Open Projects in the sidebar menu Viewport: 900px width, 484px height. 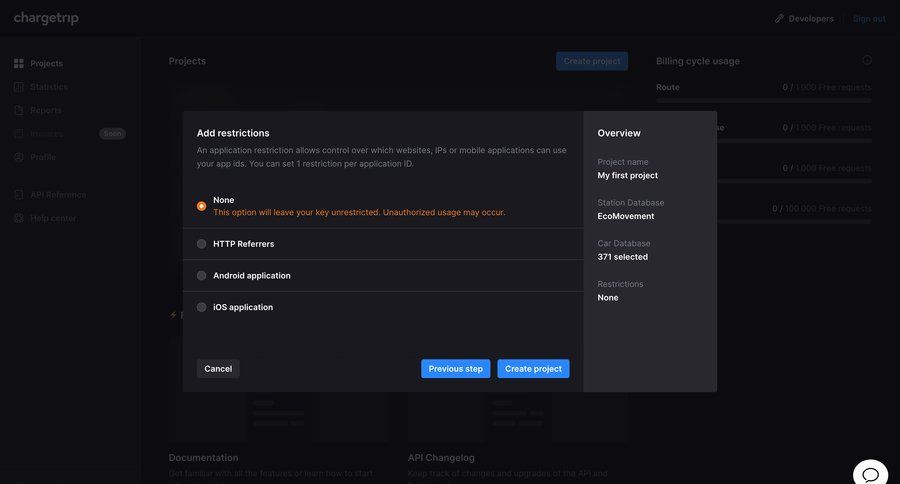pyautogui.click(x=46, y=63)
